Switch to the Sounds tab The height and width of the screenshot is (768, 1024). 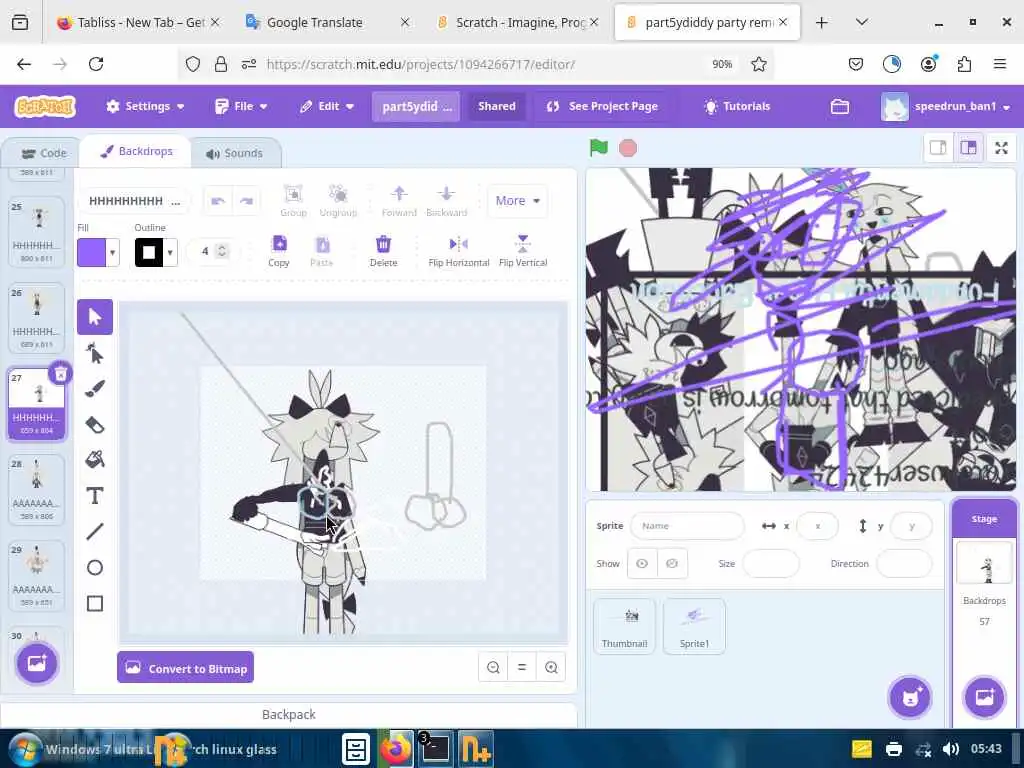[234, 153]
